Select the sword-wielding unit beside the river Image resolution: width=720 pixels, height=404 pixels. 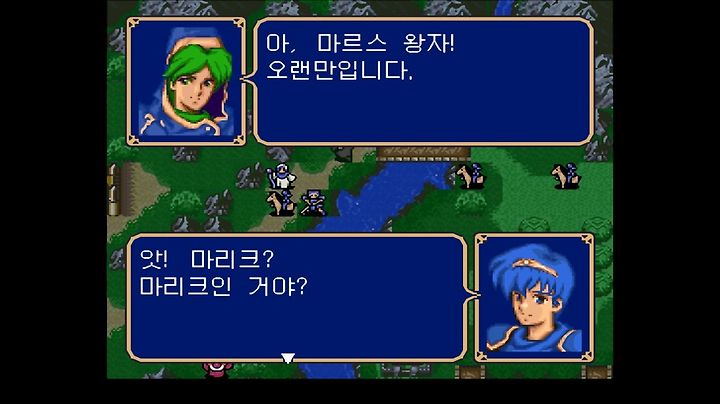pos(313,203)
